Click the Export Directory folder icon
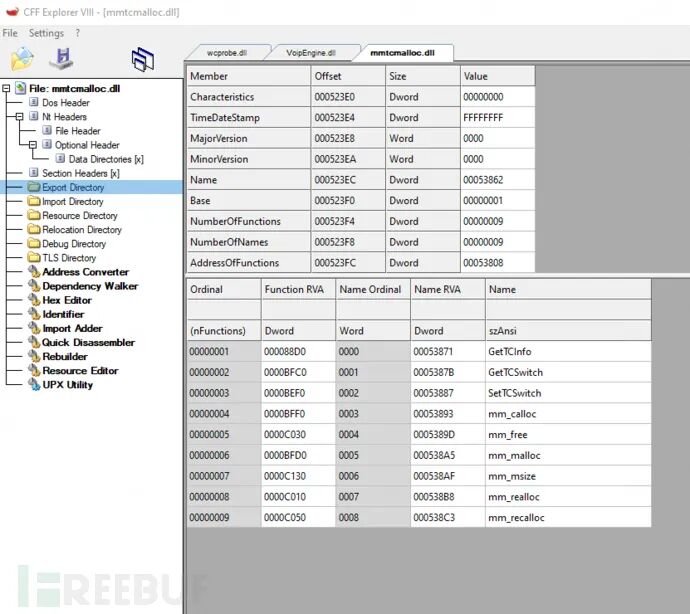The image size is (690, 614). [34, 187]
